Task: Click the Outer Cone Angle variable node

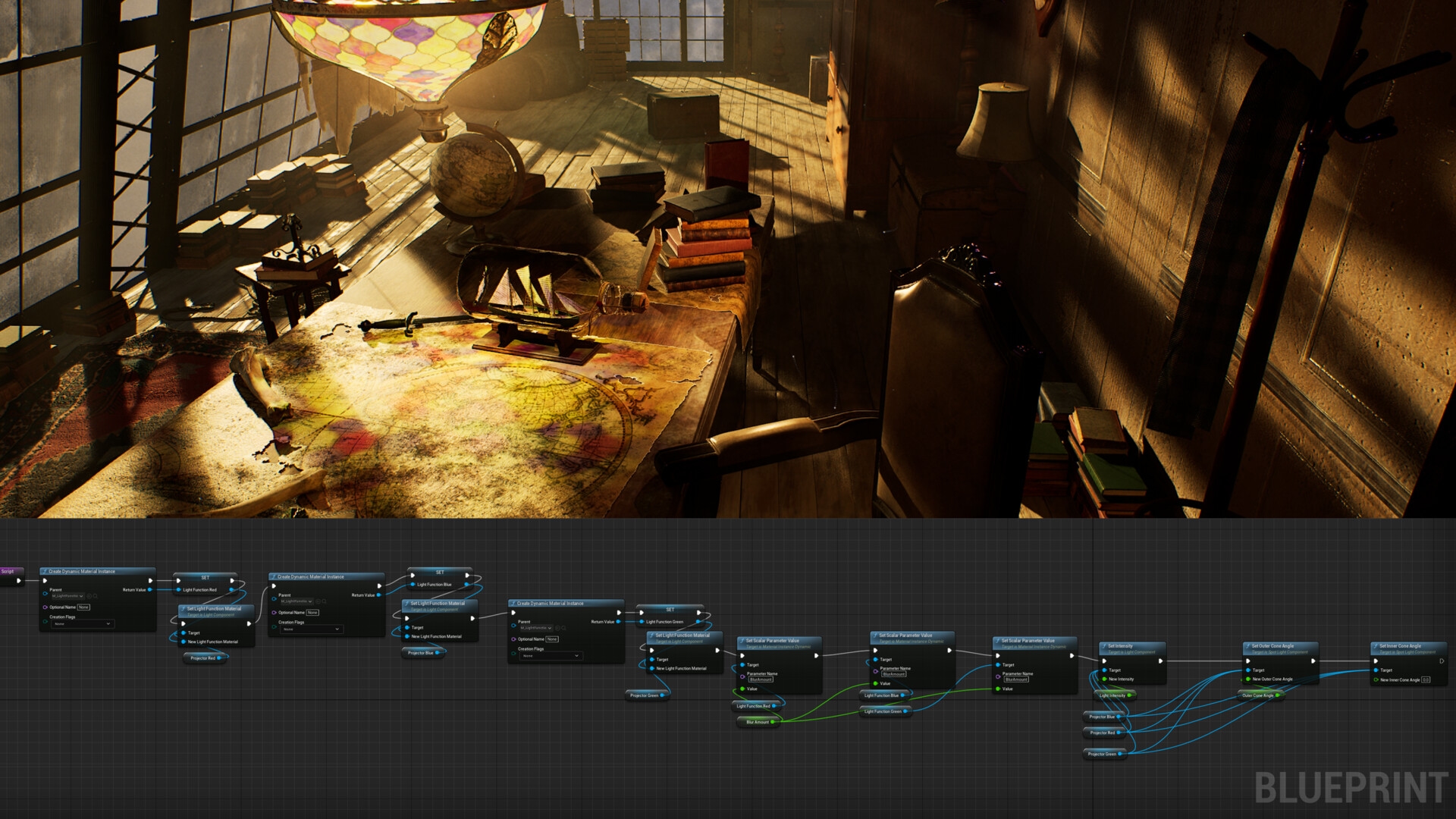Action: pos(1258,695)
